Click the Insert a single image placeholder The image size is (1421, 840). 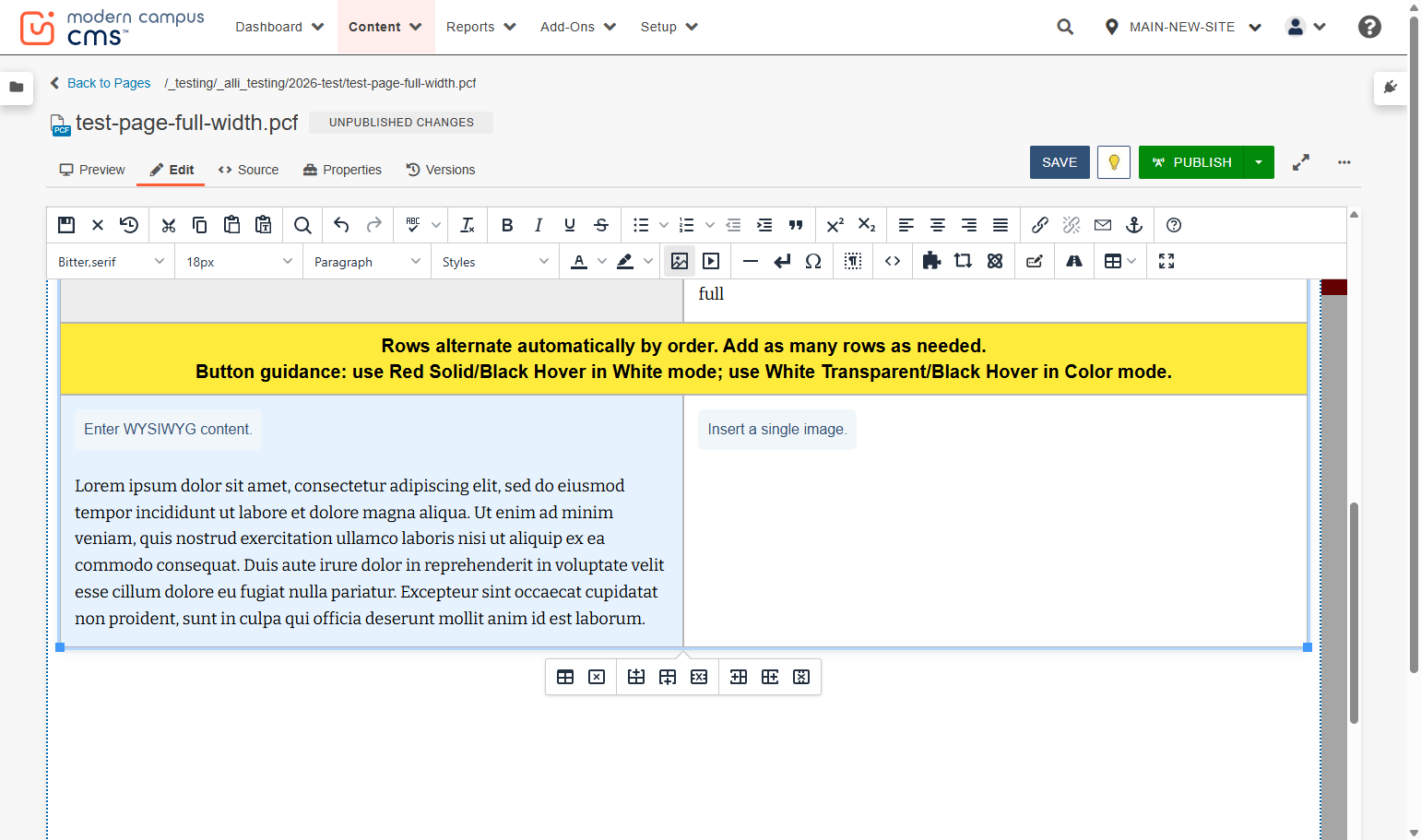pyautogui.click(x=777, y=430)
